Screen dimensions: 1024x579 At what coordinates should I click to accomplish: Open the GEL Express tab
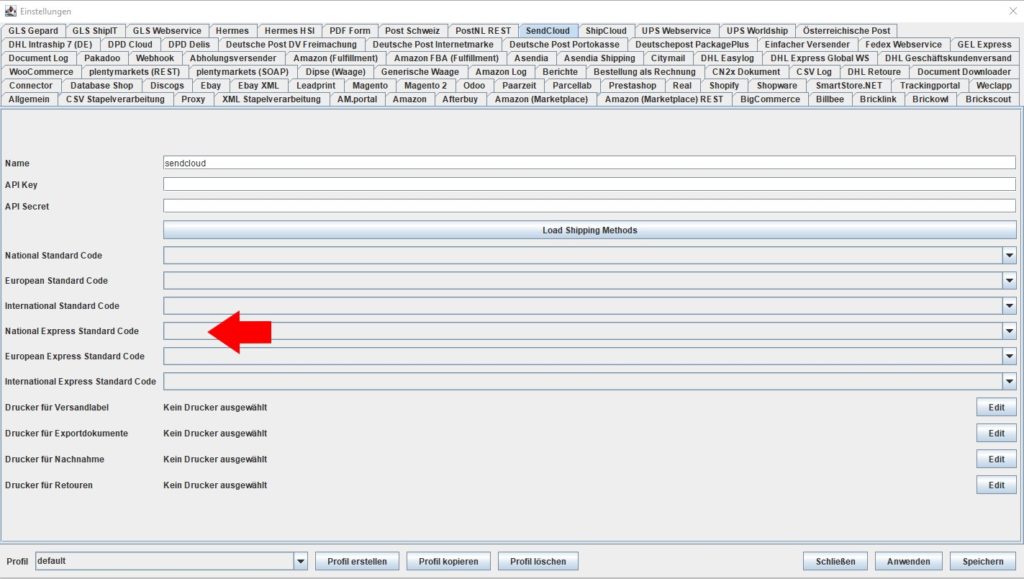(x=984, y=44)
